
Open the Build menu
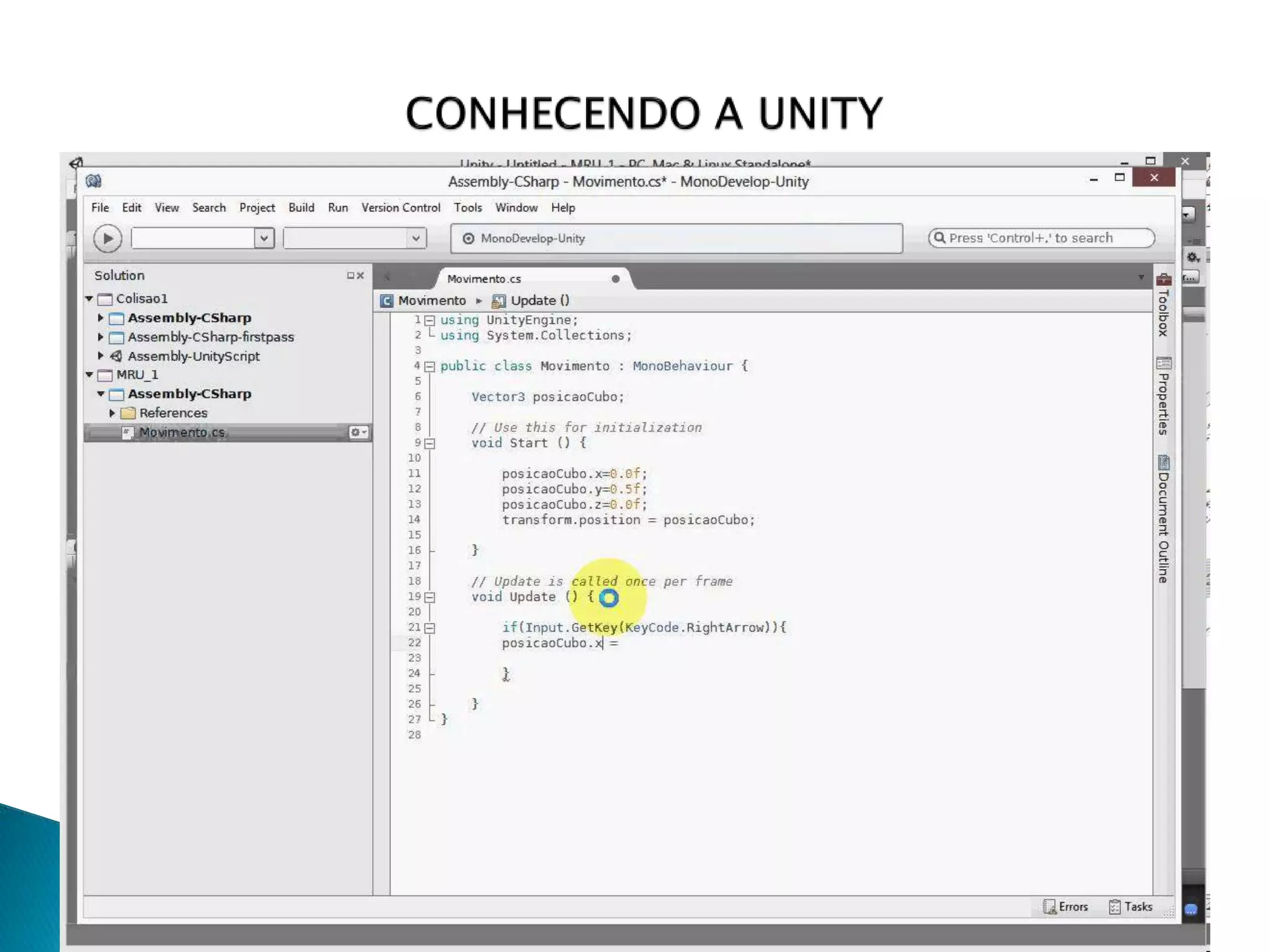301,208
